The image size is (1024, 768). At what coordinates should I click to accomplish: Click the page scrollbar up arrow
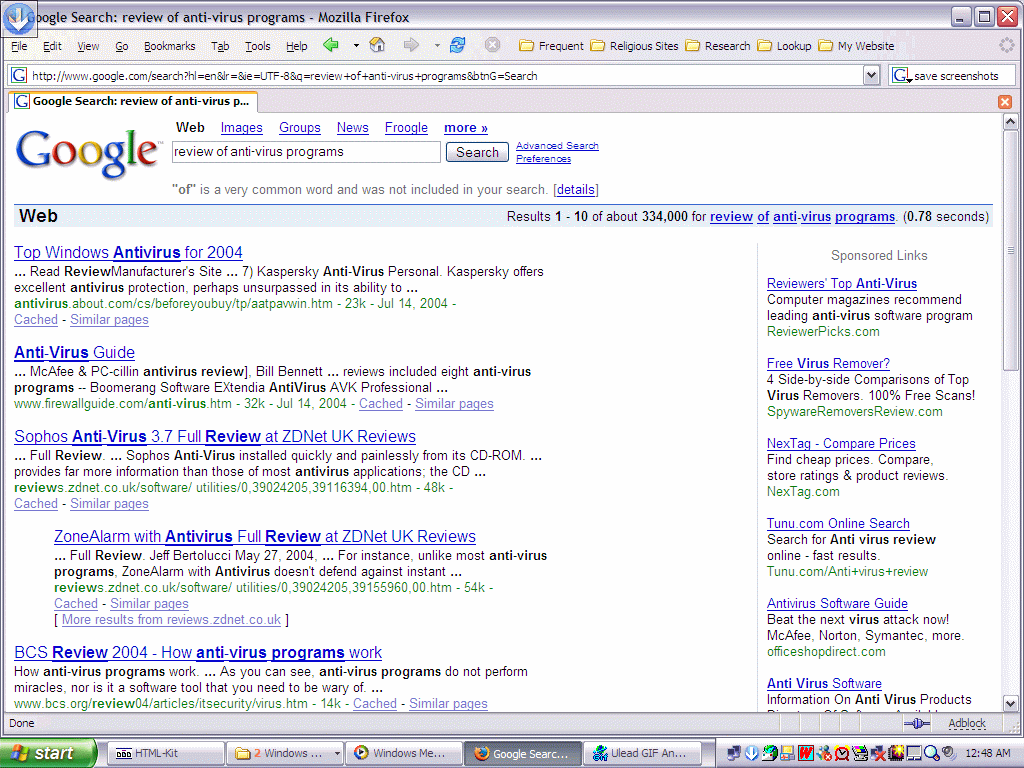click(x=1010, y=121)
